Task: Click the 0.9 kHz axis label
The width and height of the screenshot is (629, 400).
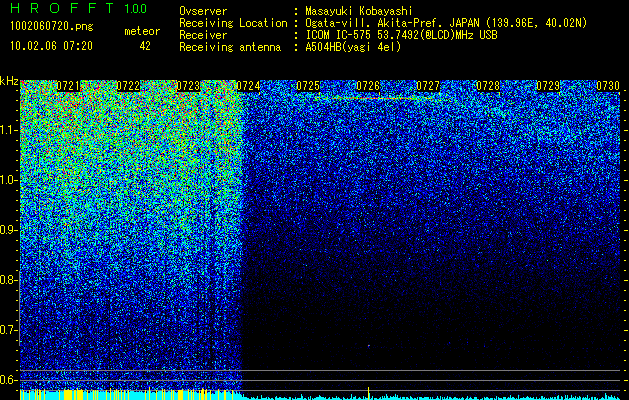Action: 9,230
